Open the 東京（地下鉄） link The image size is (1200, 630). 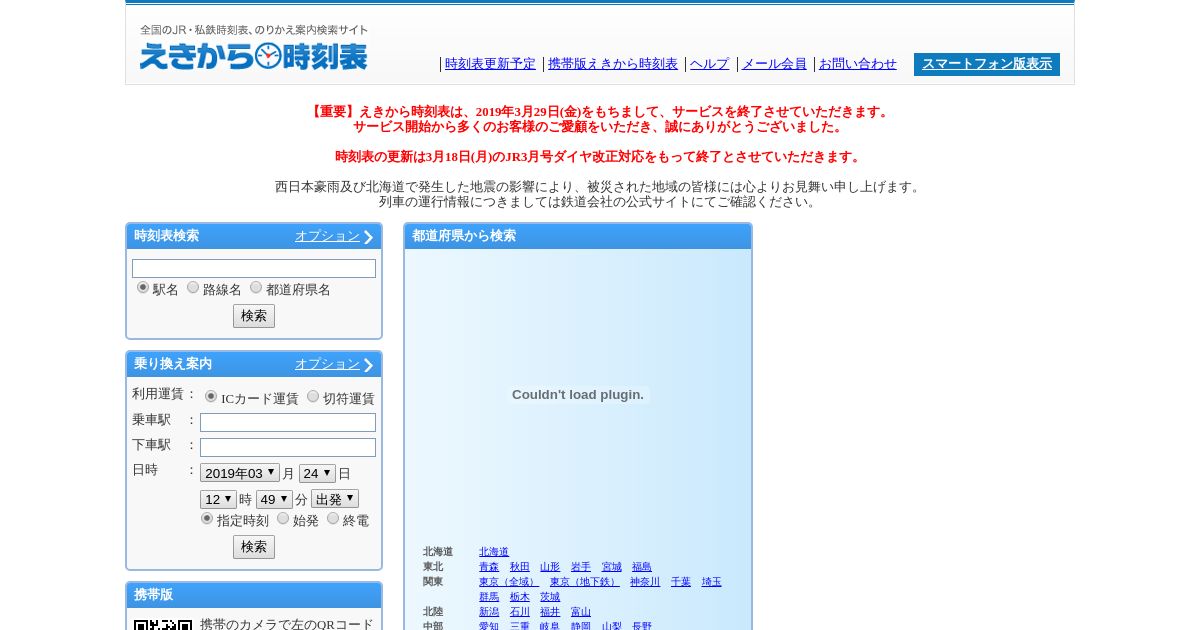(x=584, y=582)
